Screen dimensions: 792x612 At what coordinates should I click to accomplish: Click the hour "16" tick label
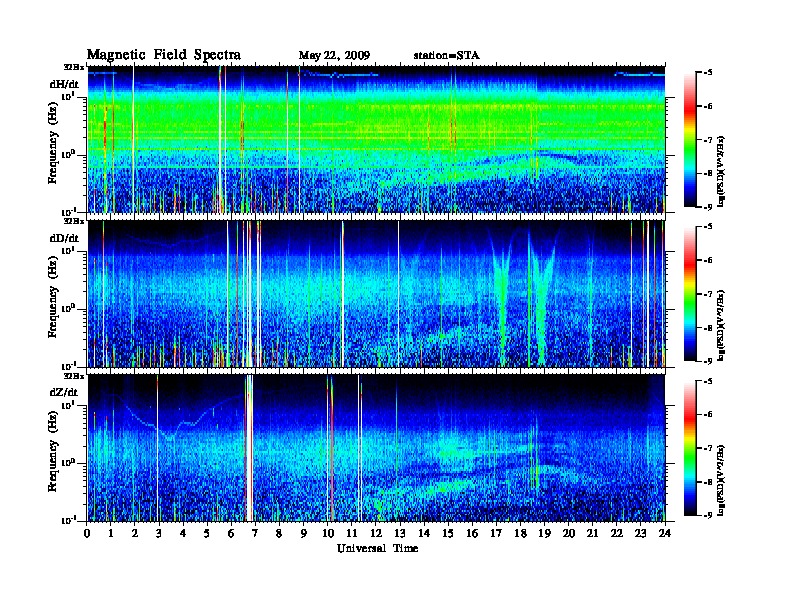472,533
